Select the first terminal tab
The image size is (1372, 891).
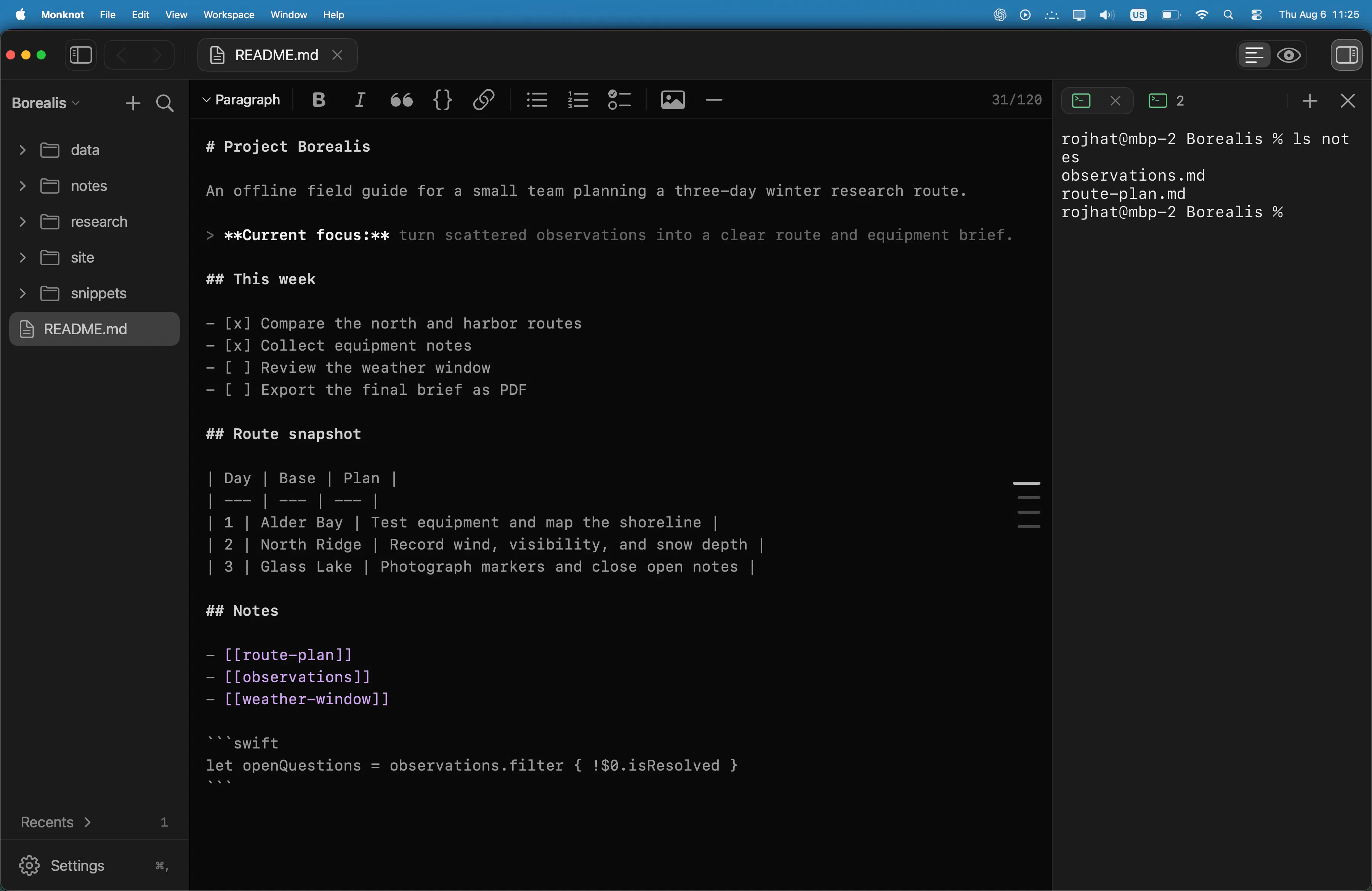[1082, 101]
